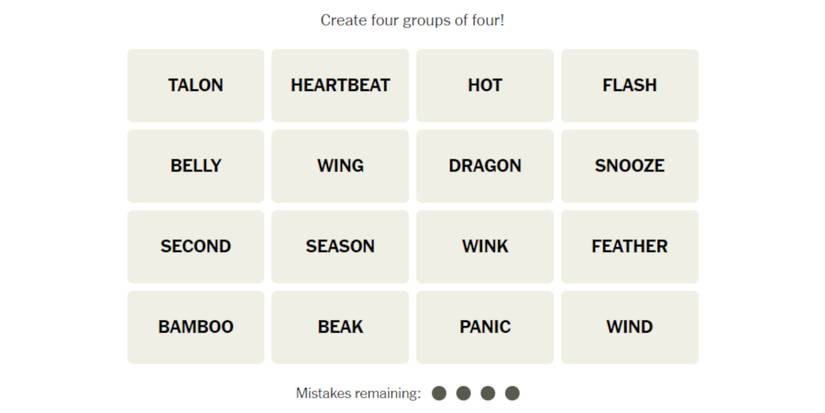This screenshot has height=413, width=825.
Task: Choose the PANIC word tile
Action: point(485,327)
